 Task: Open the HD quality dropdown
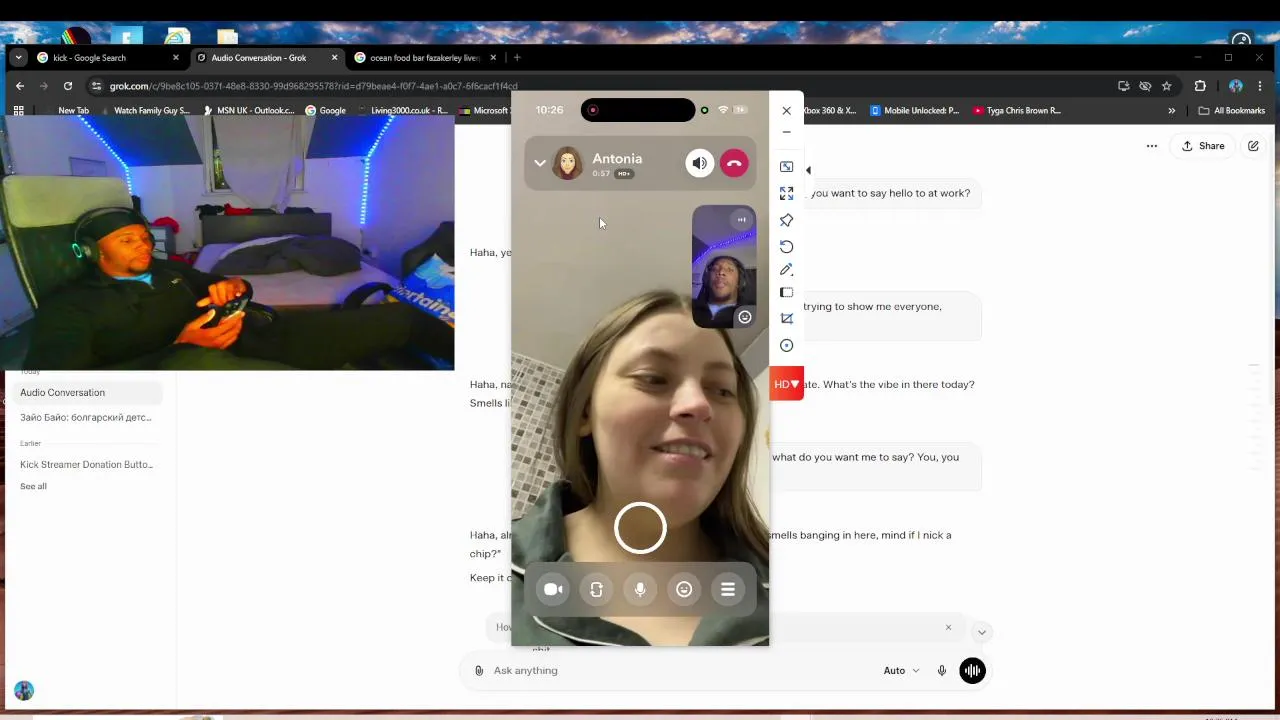pos(787,384)
